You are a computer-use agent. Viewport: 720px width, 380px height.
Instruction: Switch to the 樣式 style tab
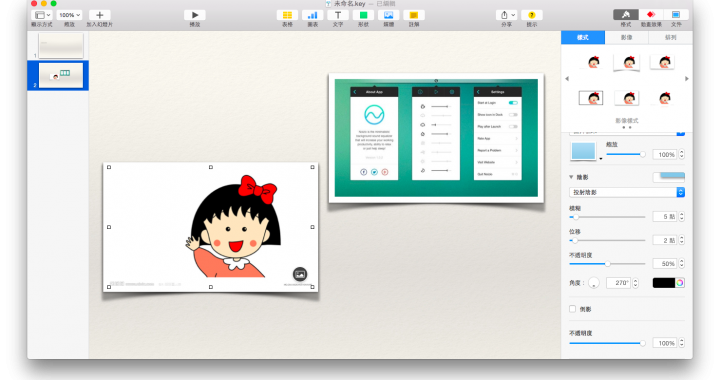pyautogui.click(x=583, y=38)
